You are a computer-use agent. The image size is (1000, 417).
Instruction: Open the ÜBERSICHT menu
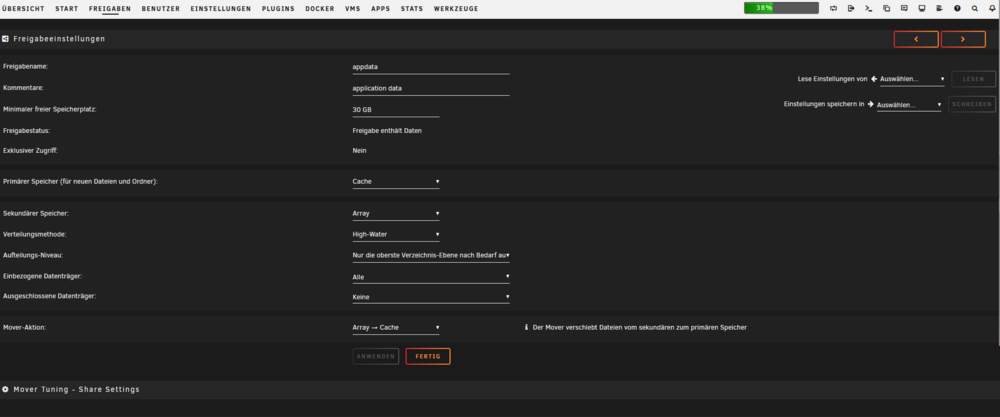click(x=23, y=9)
